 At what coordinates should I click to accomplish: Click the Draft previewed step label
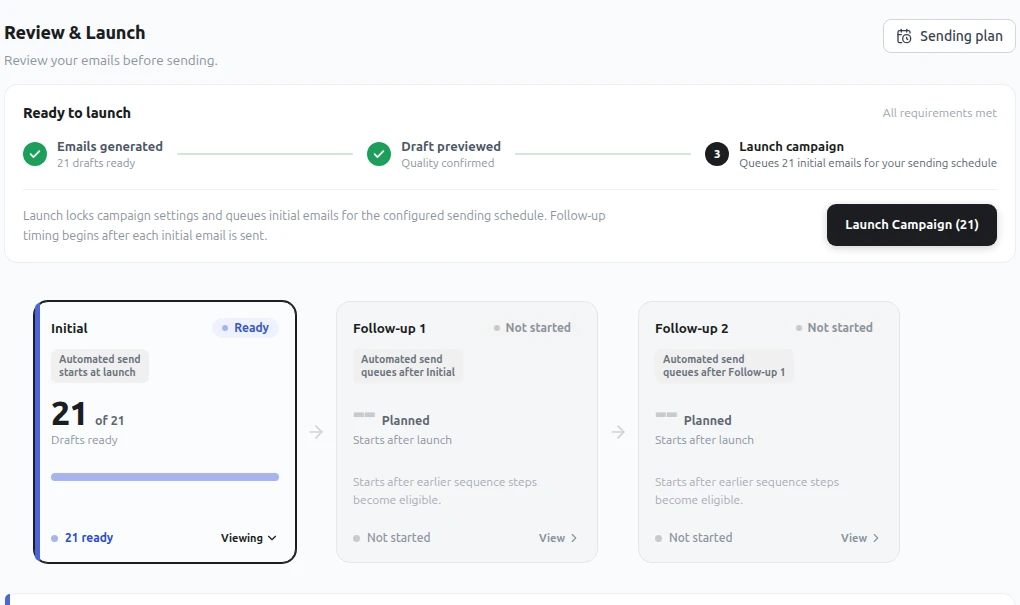click(x=451, y=146)
